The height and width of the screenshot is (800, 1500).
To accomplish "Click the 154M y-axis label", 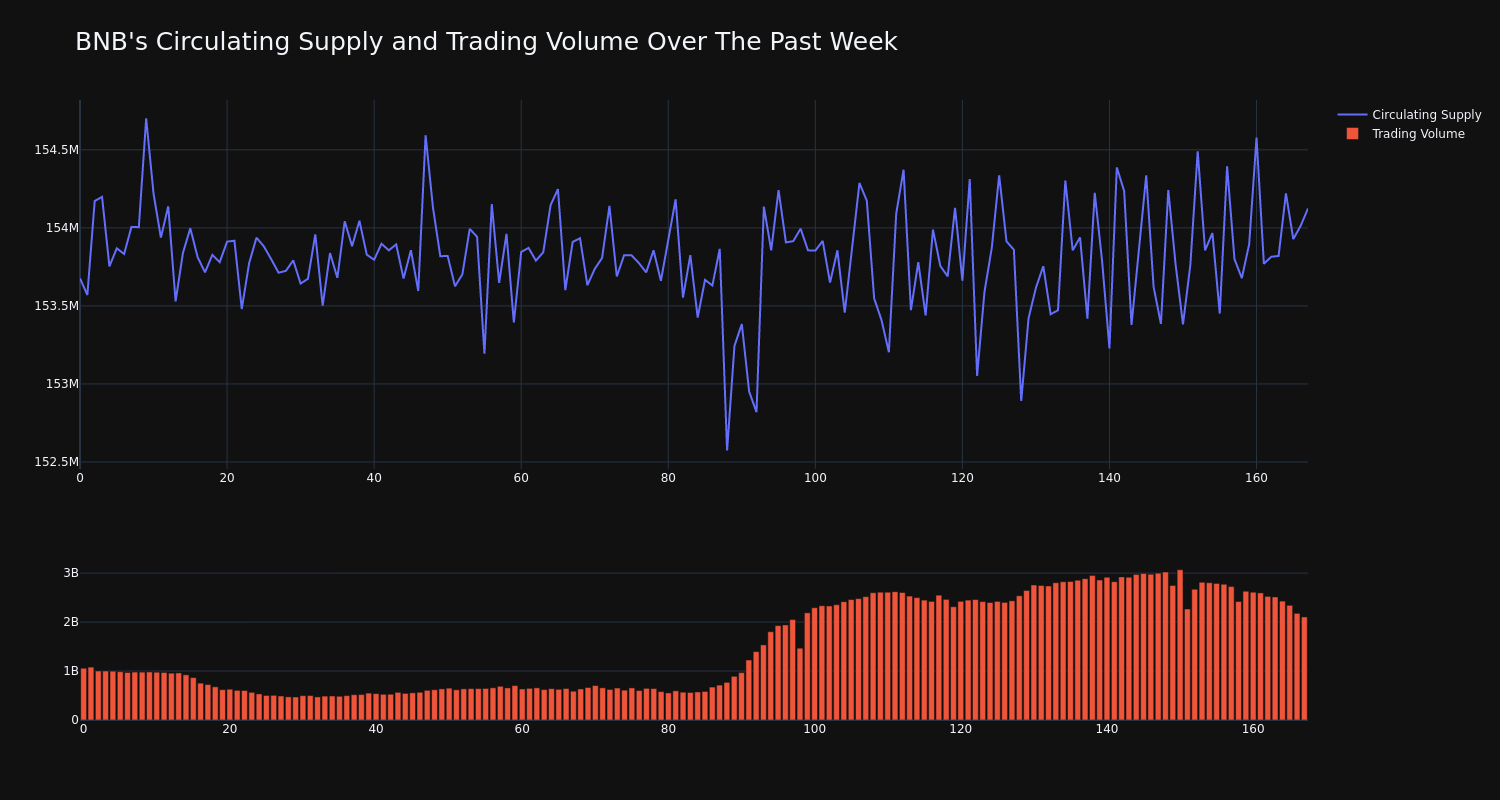I will tap(62, 228).
